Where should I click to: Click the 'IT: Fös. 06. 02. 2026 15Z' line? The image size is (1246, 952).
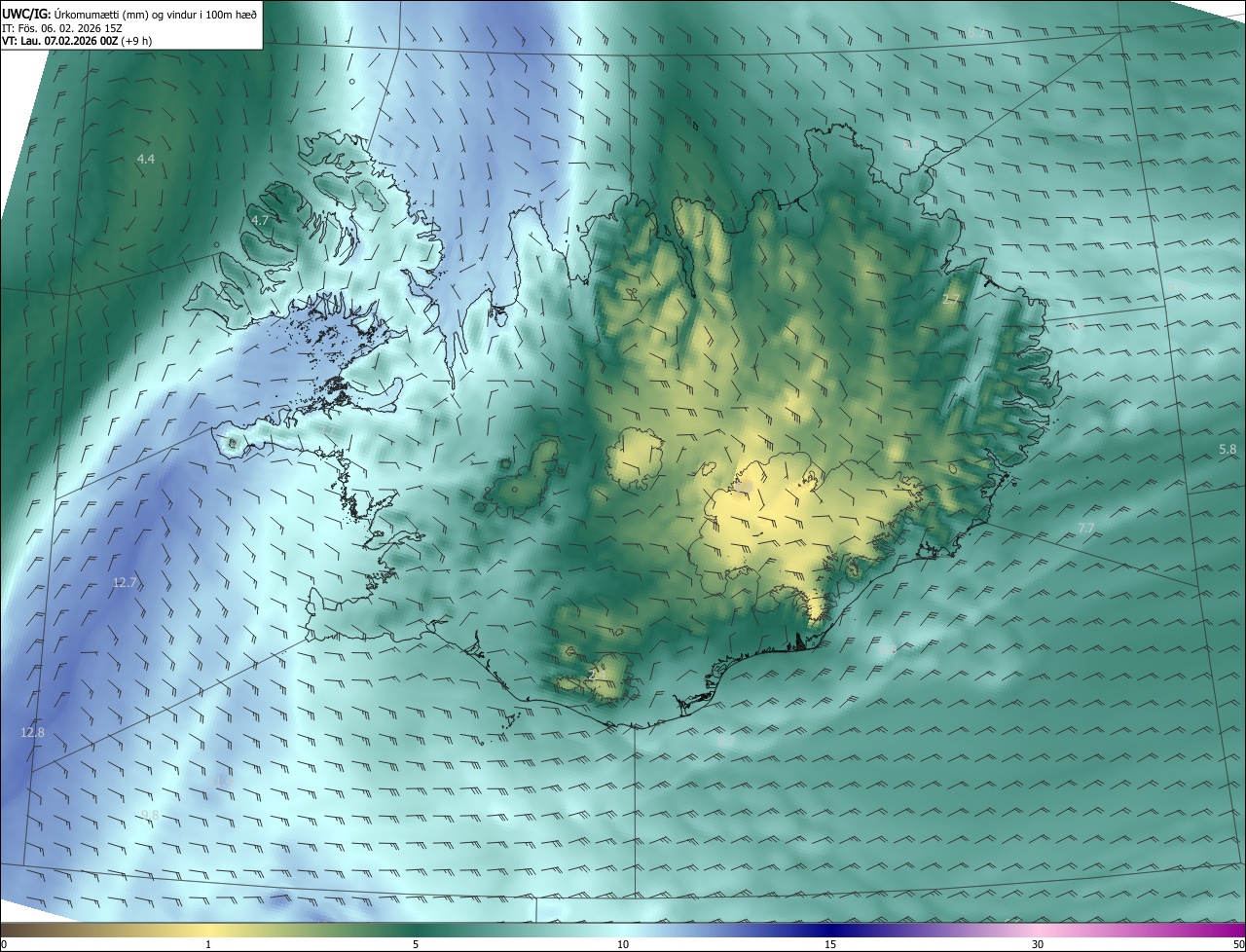click(x=64, y=27)
